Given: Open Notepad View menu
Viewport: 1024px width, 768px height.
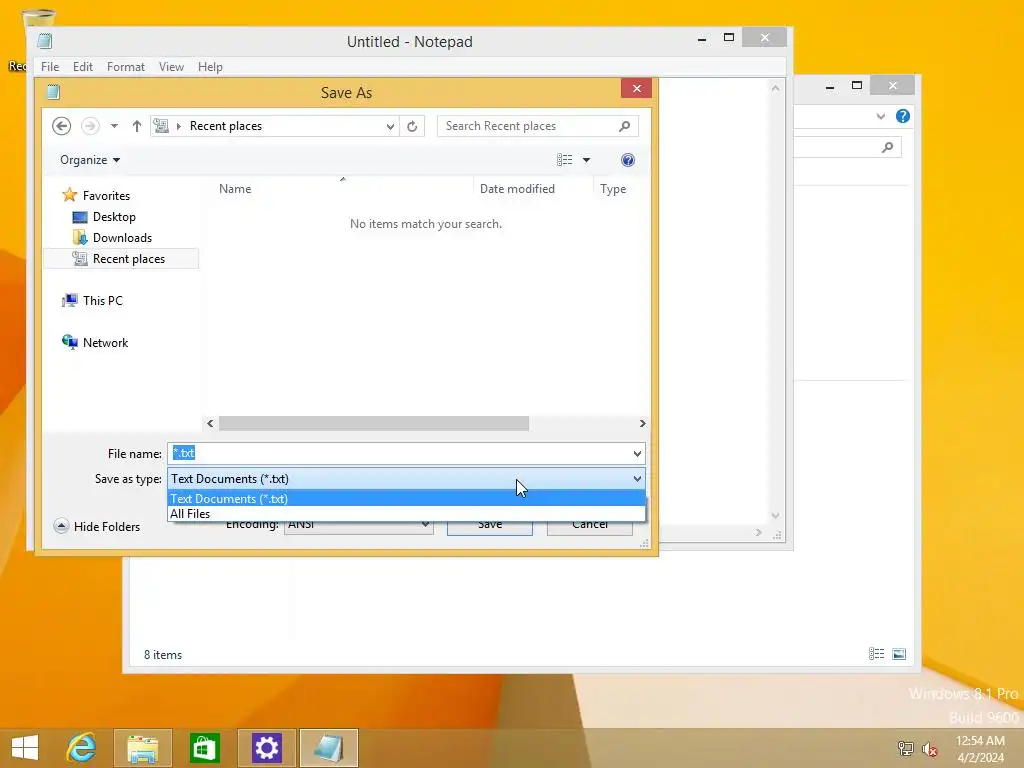Looking at the screenshot, I should [171, 67].
